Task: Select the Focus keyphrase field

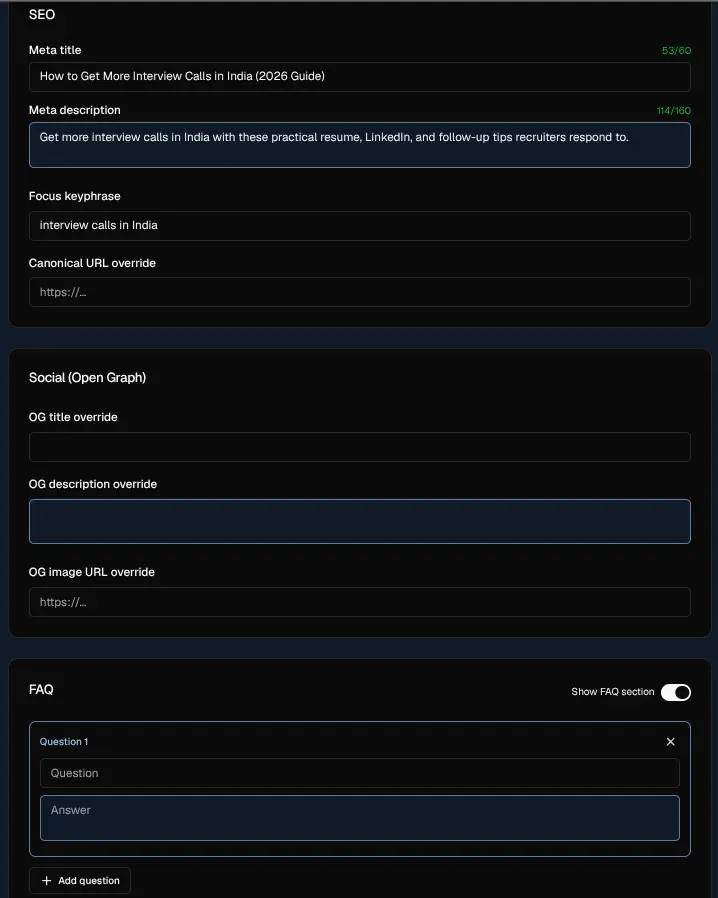Action: 360,226
